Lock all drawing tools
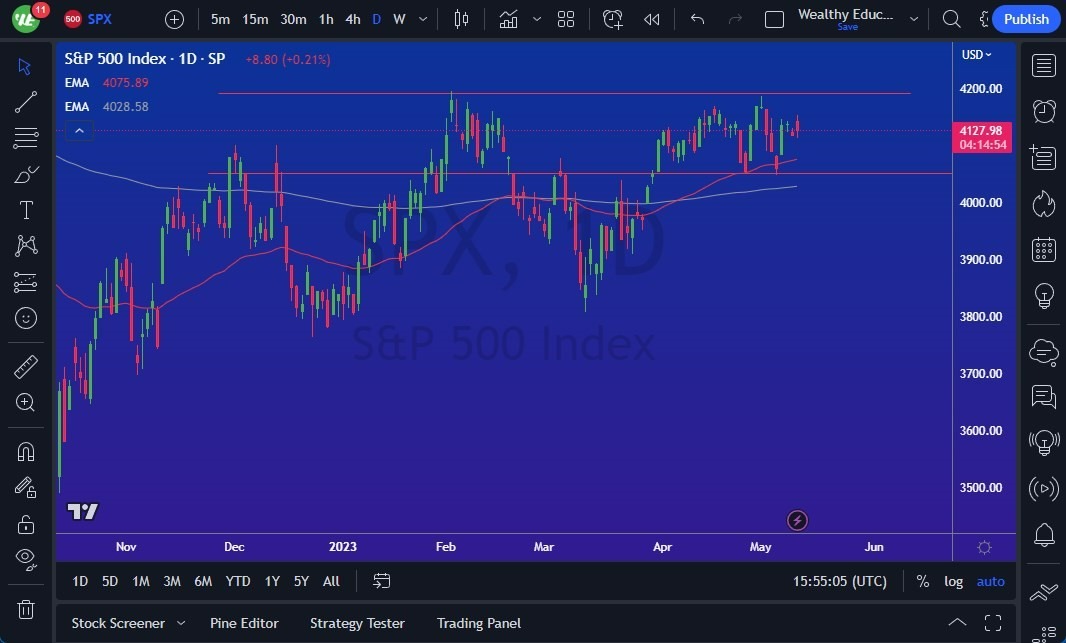The image size is (1066, 643). point(25,523)
